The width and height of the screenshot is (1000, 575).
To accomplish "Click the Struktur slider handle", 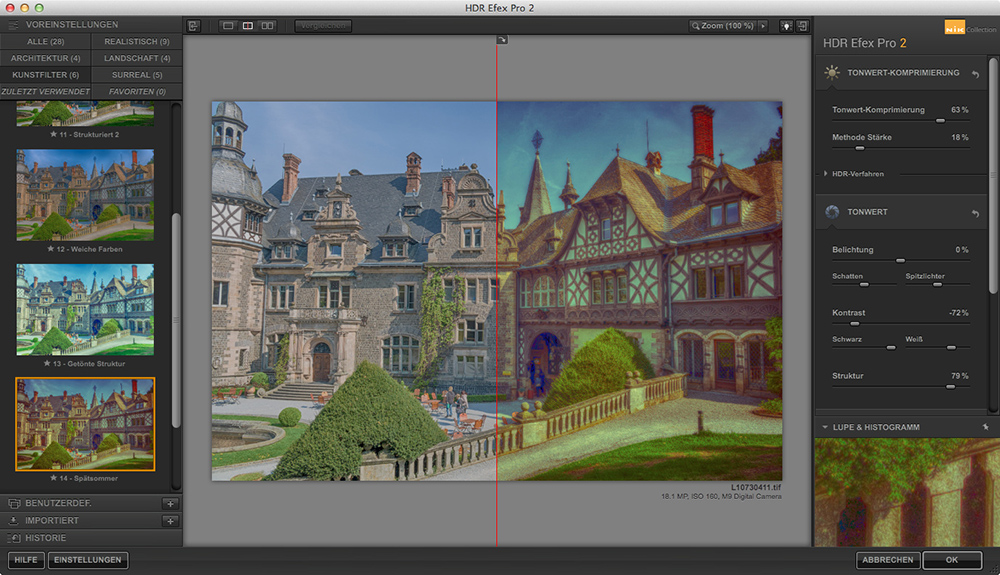I will coord(950,386).
